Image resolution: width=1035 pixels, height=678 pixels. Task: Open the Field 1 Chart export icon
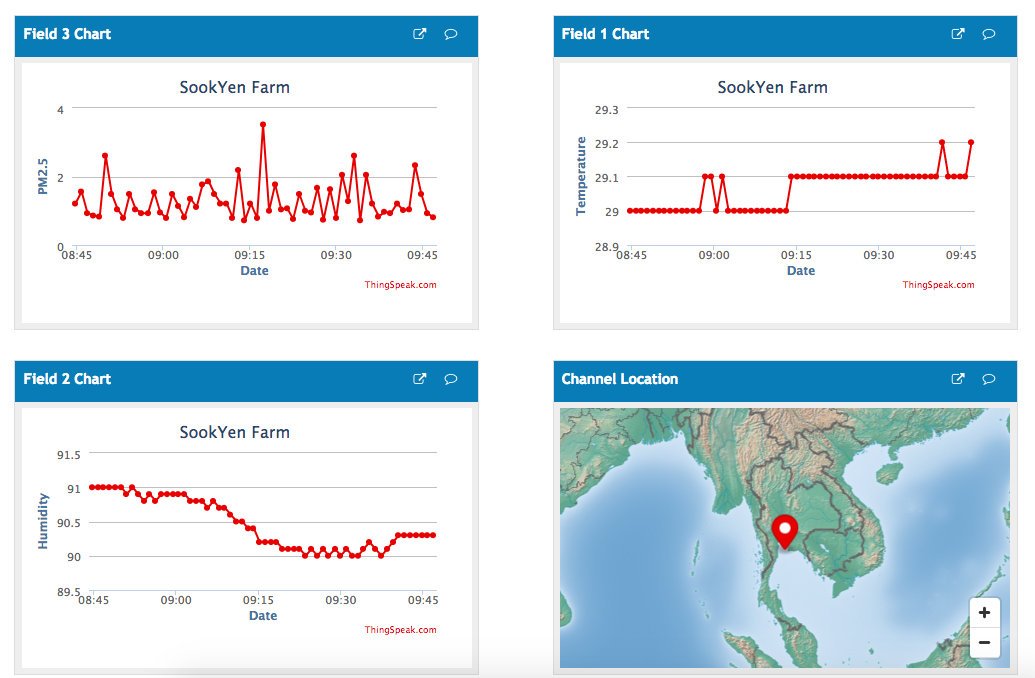pyautogui.click(x=957, y=33)
